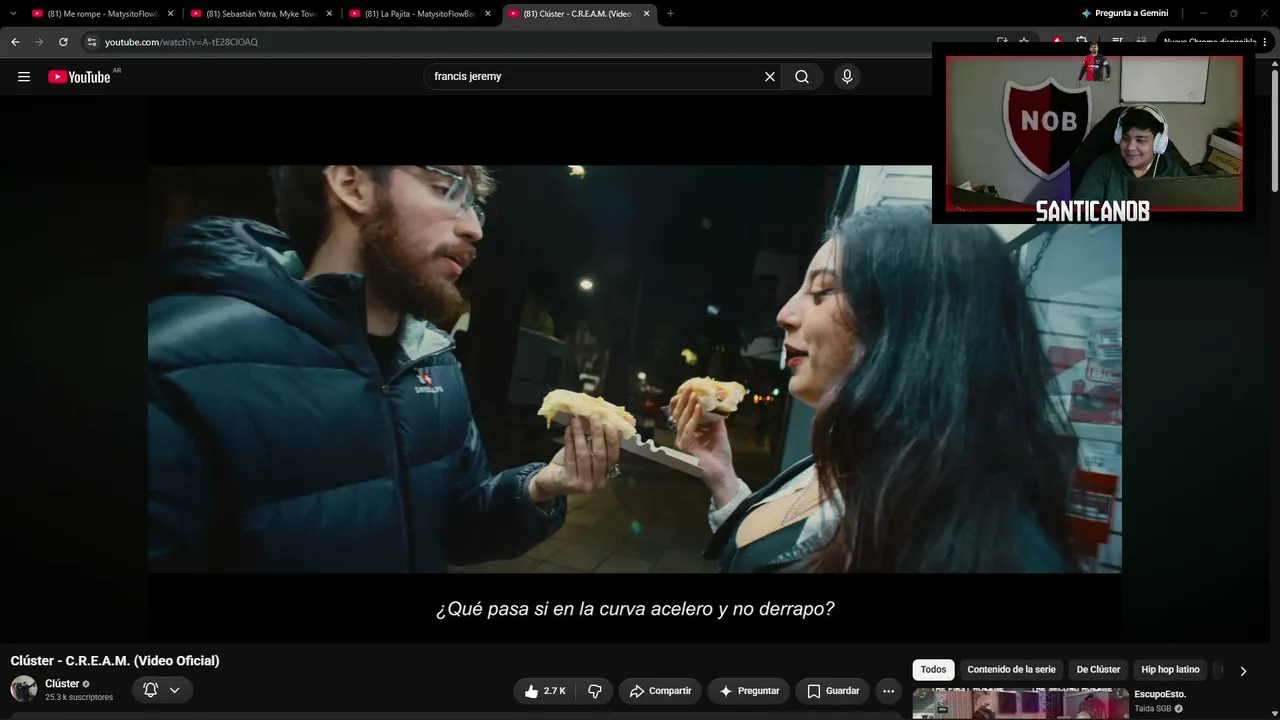Select the 'Todos' filter chip
Screen dimensions: 1280x720
[933, 670]
